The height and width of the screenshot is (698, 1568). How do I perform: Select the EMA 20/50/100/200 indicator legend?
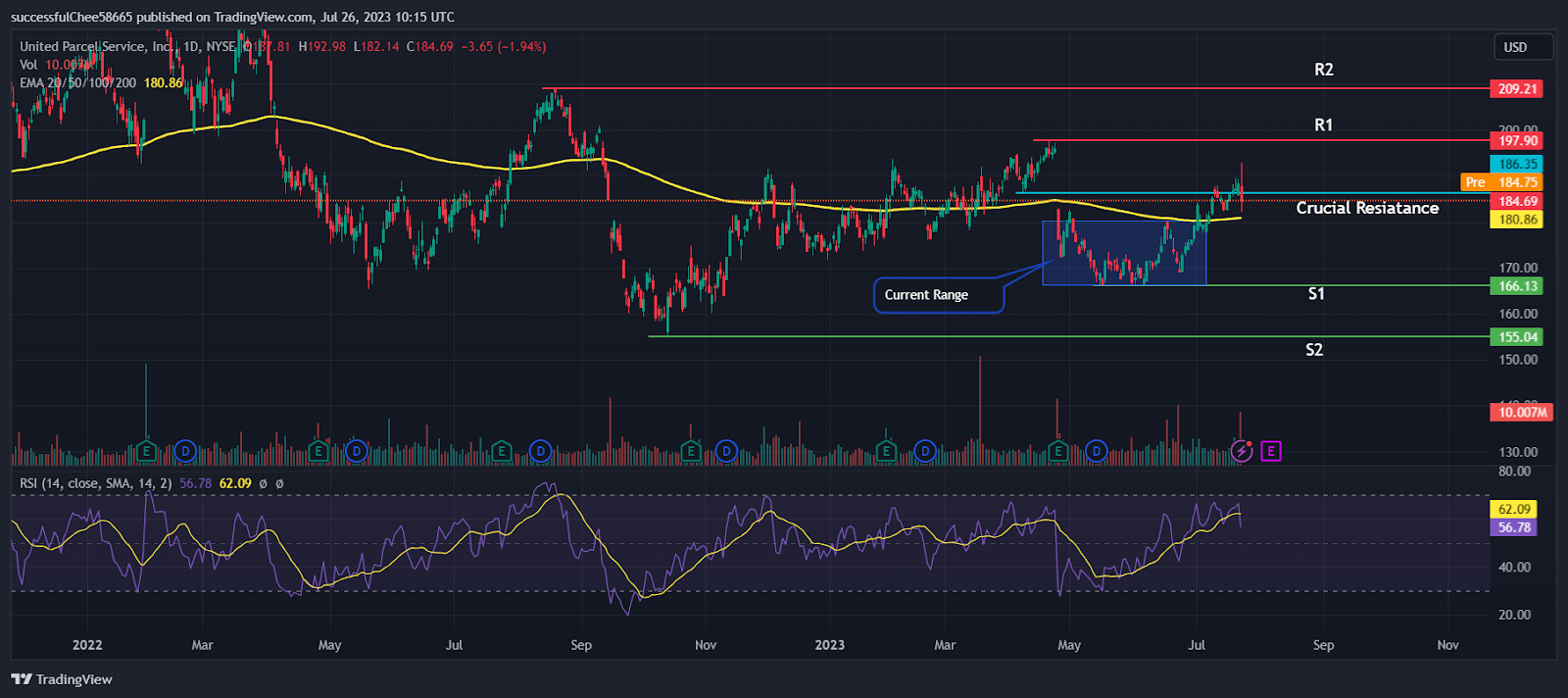77,82
